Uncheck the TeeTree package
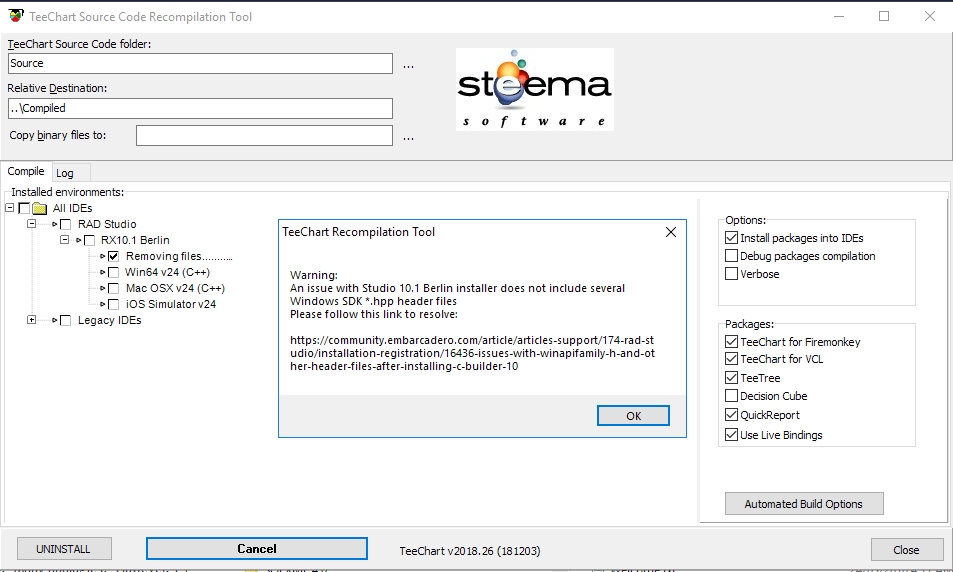 coord(732,377)
